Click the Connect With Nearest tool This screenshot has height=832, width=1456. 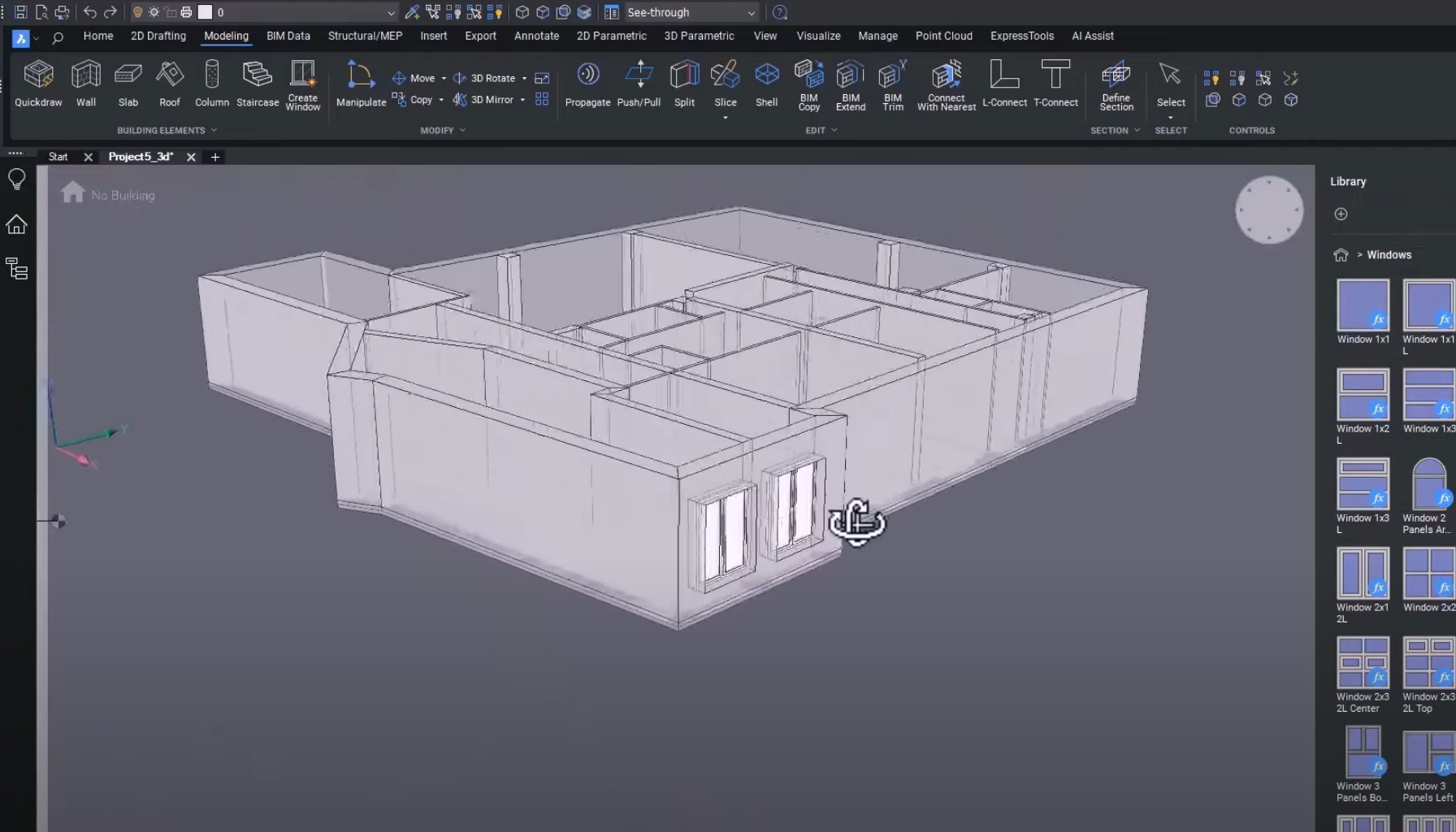click(x=945, y=84)
